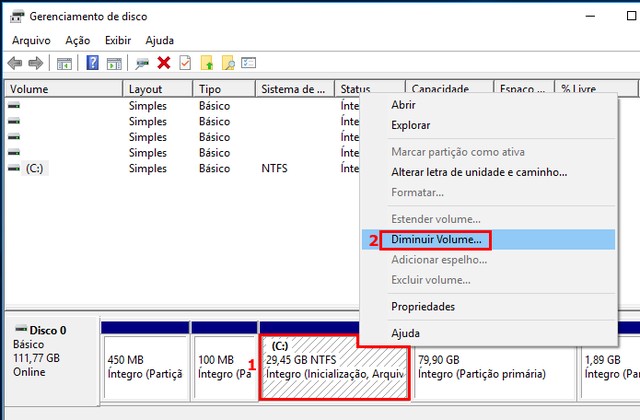This screenshot has width=640, height=420.
Task: Choose Explorar in the context menu
Action: [x=488, y=125]
